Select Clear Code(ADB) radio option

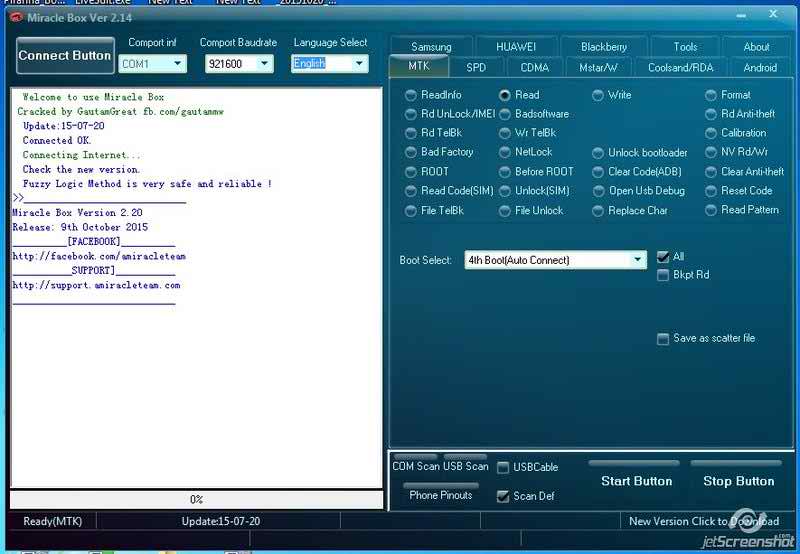click(637, 171)
